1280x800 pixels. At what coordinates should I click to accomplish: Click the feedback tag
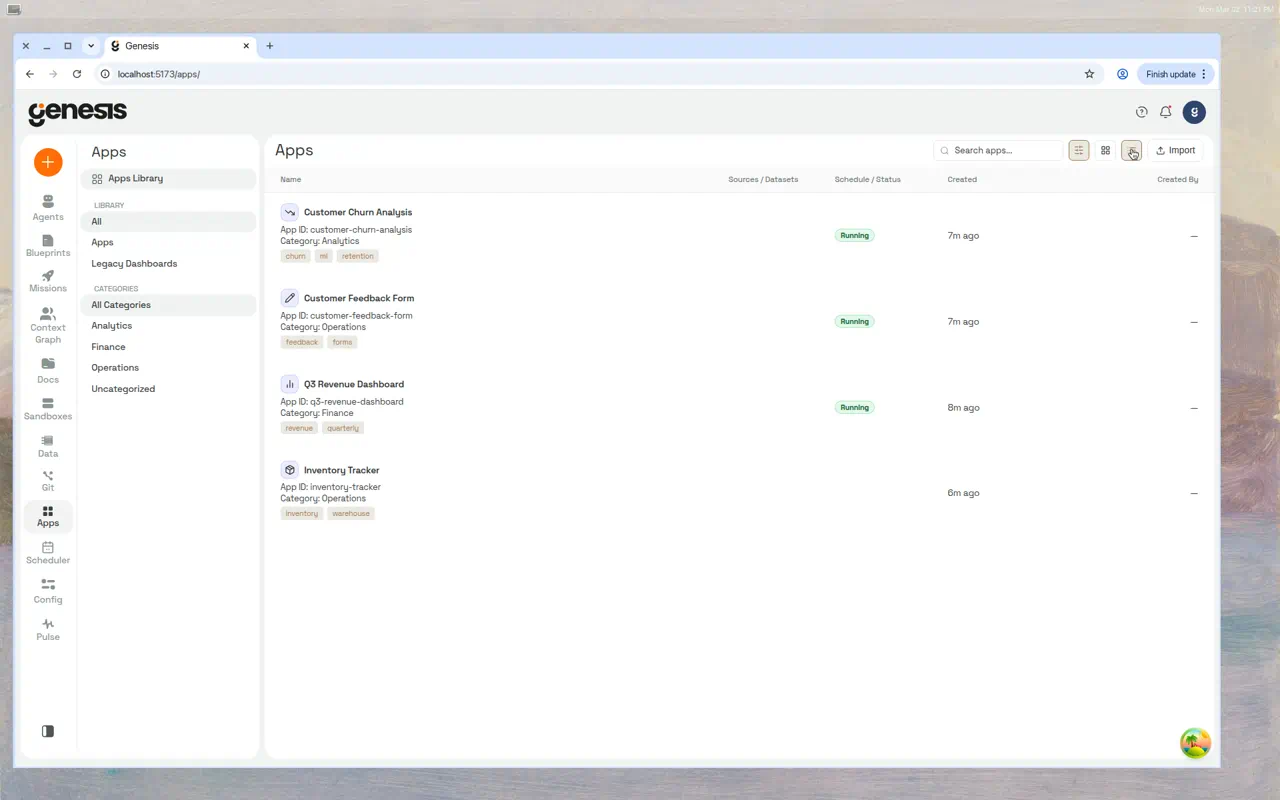pyautogui.click(x=301, y=342)
